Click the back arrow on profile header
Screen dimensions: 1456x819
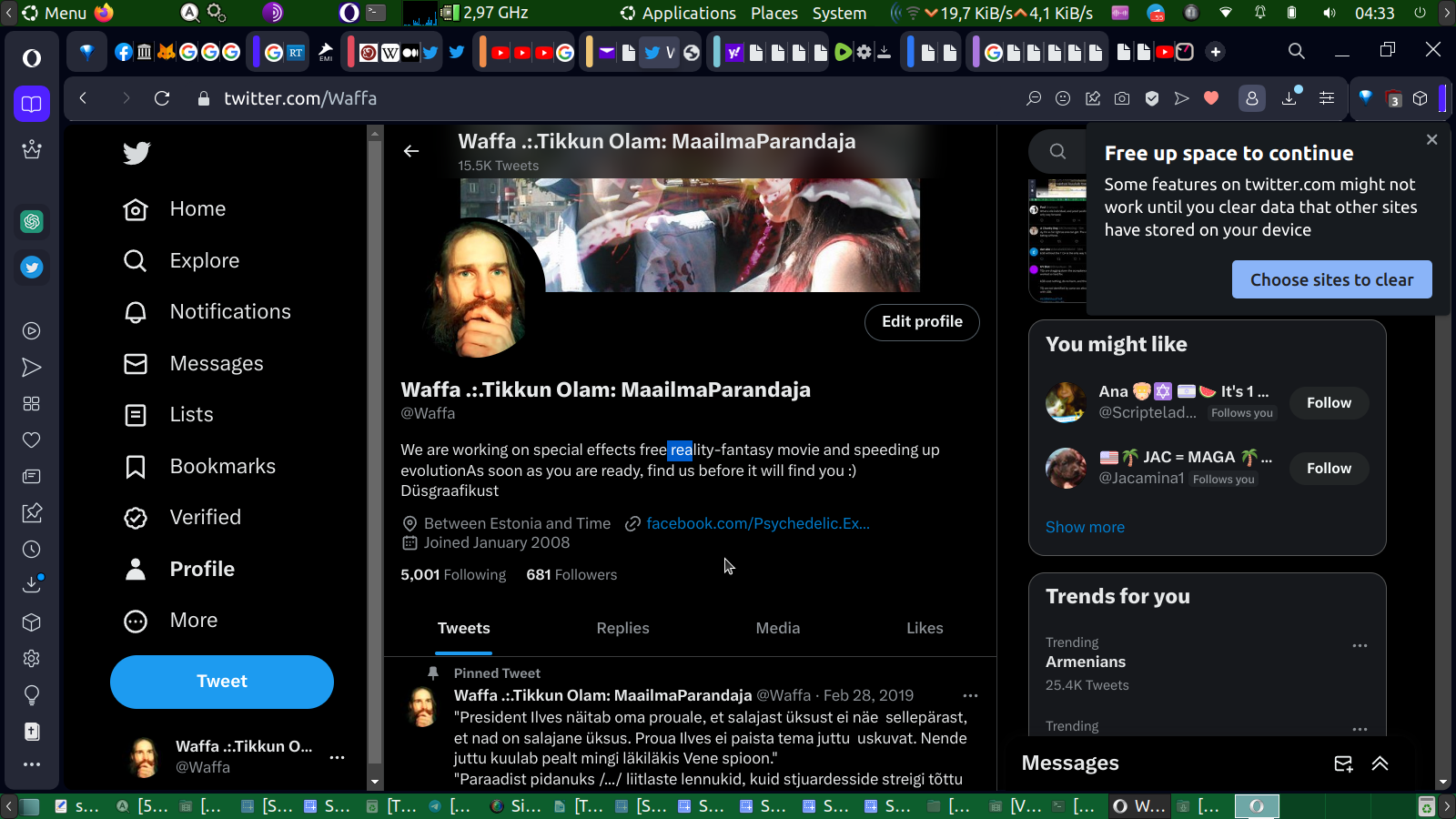pyautogui.click(x=411, y=151)
